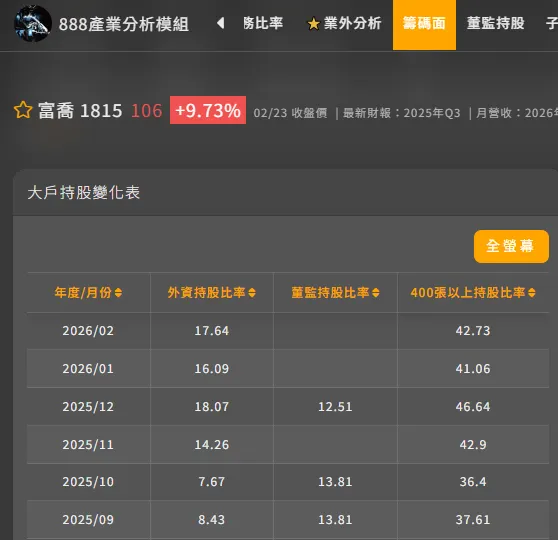Click the 02/23 收盤價 label
This screenshot has height=540, width=558.
coord(290,113)
